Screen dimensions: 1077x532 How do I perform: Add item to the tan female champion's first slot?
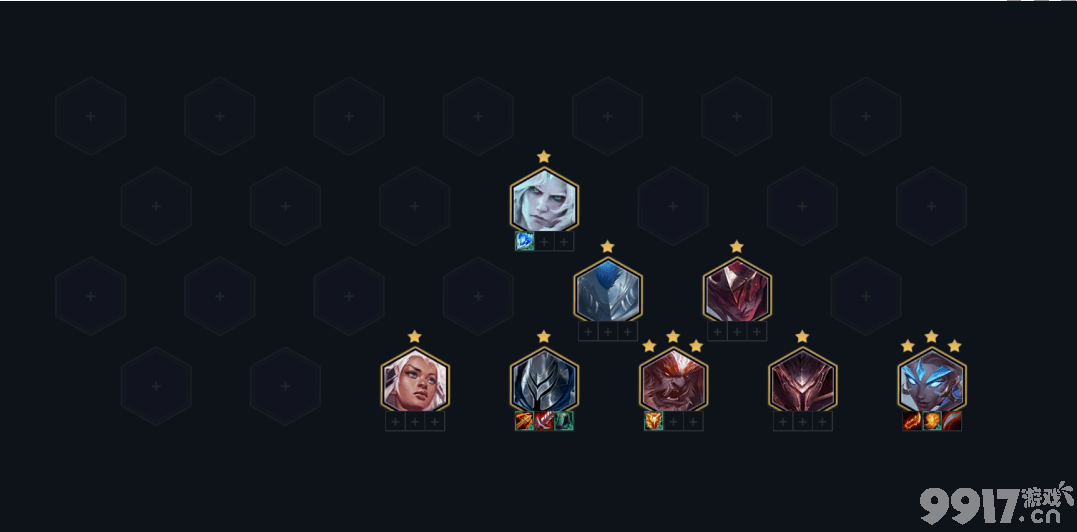(x=395, y=421)
